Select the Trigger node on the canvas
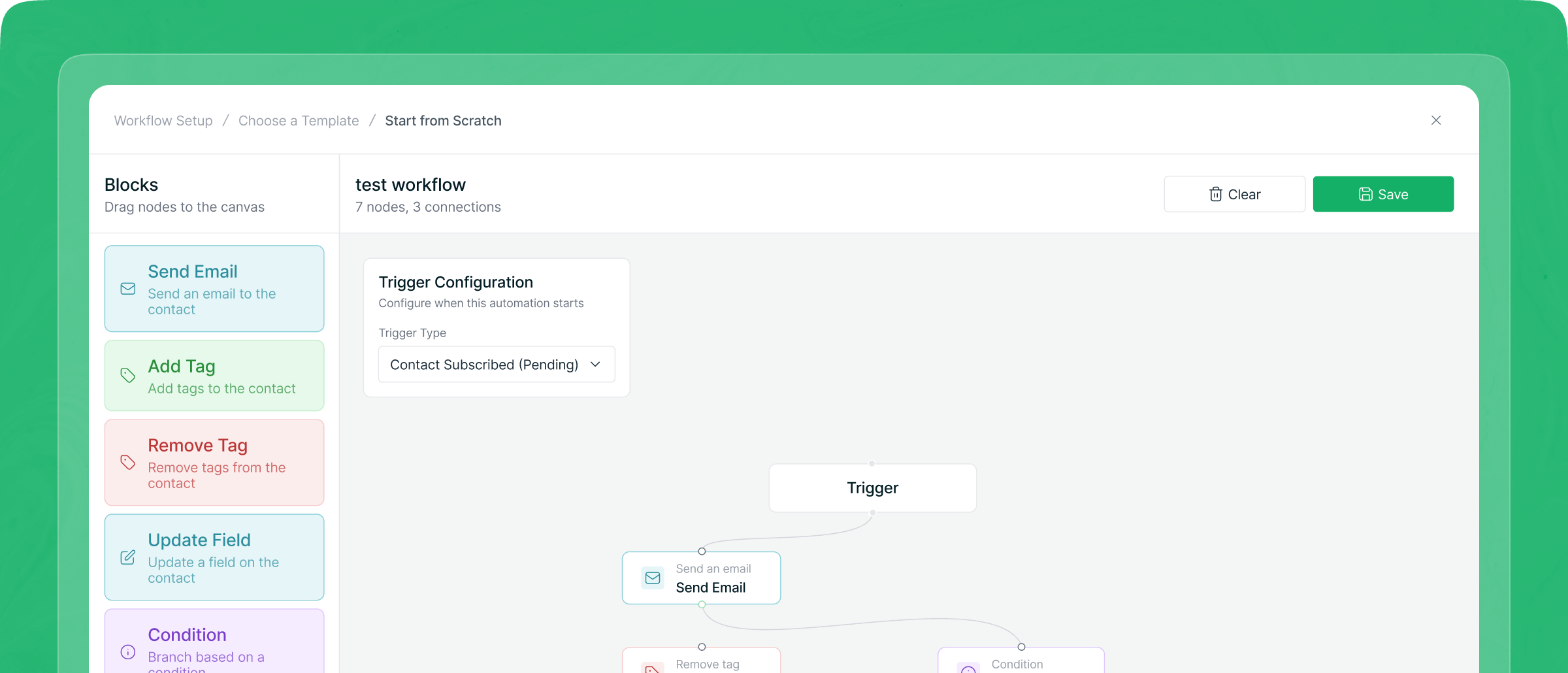 coord(872,487)
